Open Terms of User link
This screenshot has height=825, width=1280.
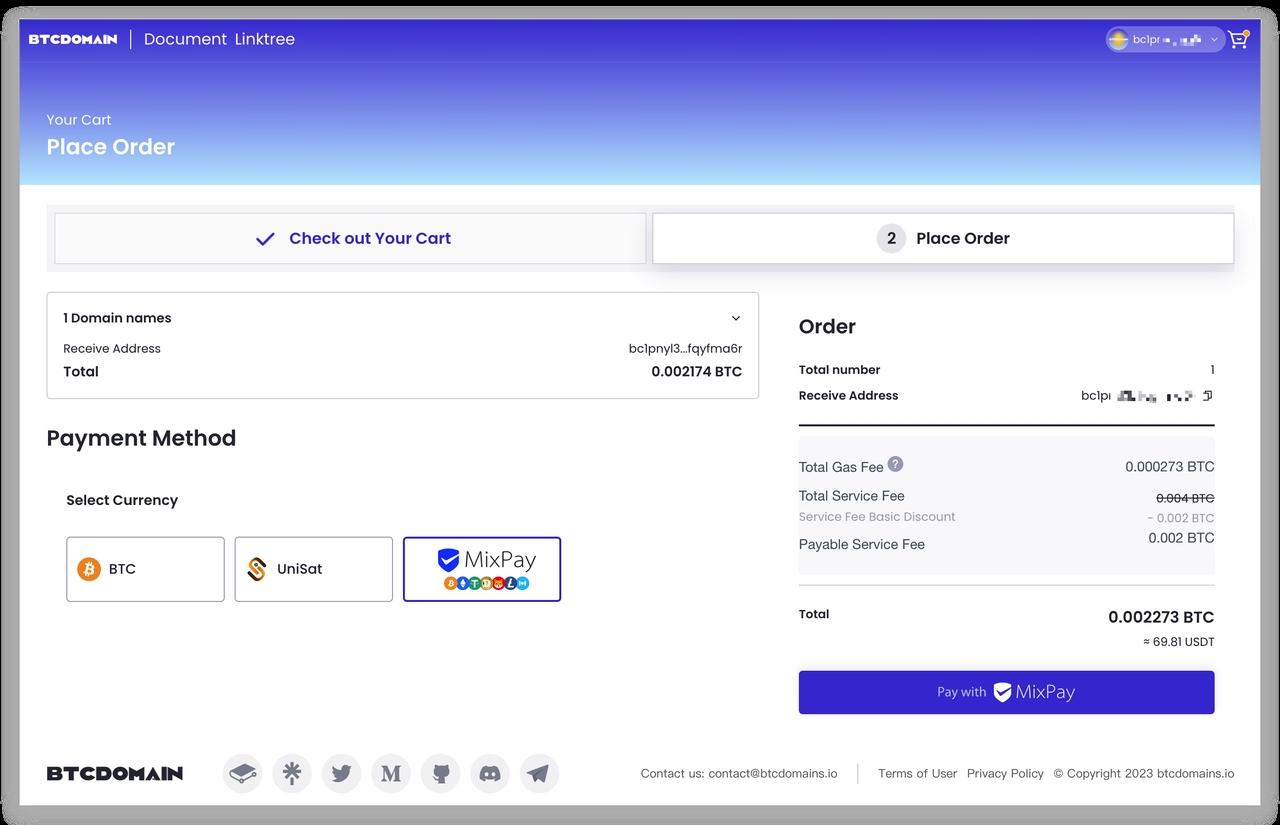tap(917, 773)
